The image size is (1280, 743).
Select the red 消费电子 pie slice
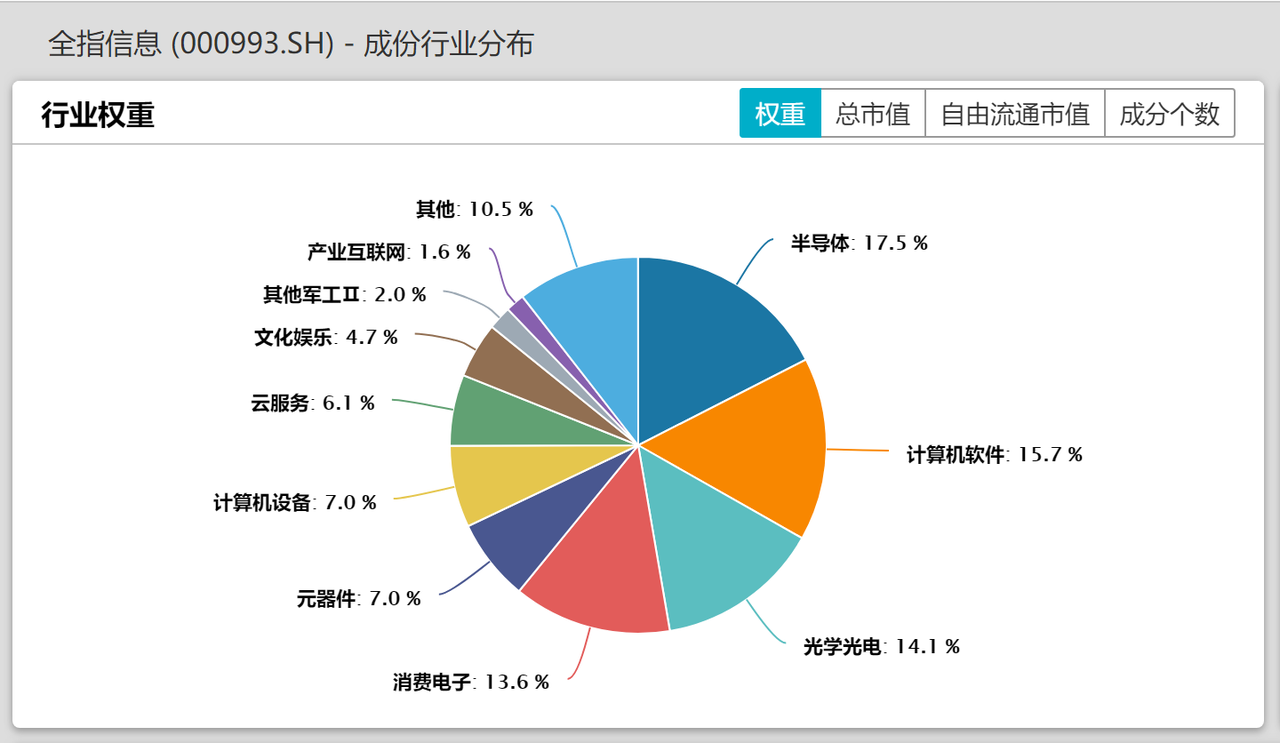coord(600,575)
